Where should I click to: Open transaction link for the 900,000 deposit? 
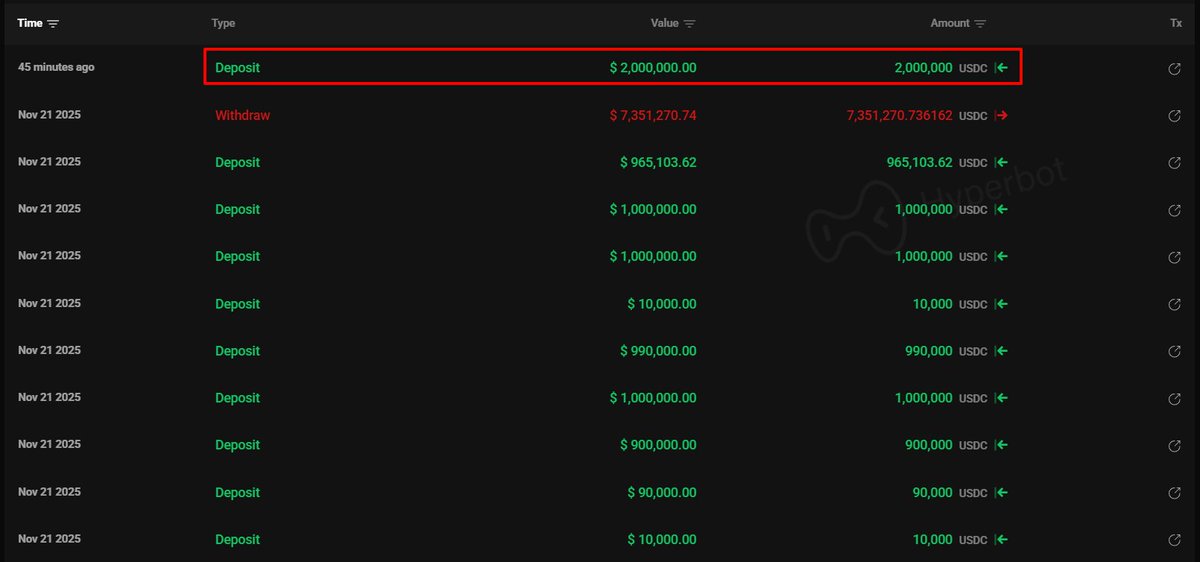pos(1175,445)
